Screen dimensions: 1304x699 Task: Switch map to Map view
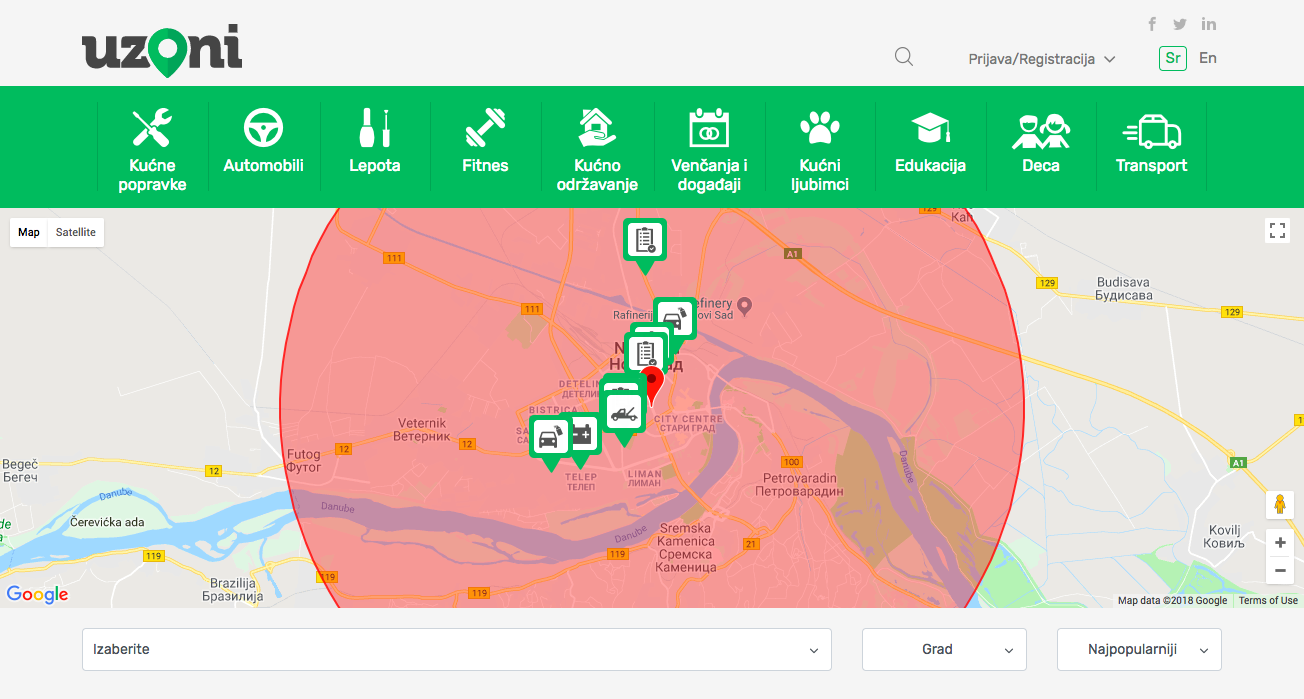click(x=29, y=232)
